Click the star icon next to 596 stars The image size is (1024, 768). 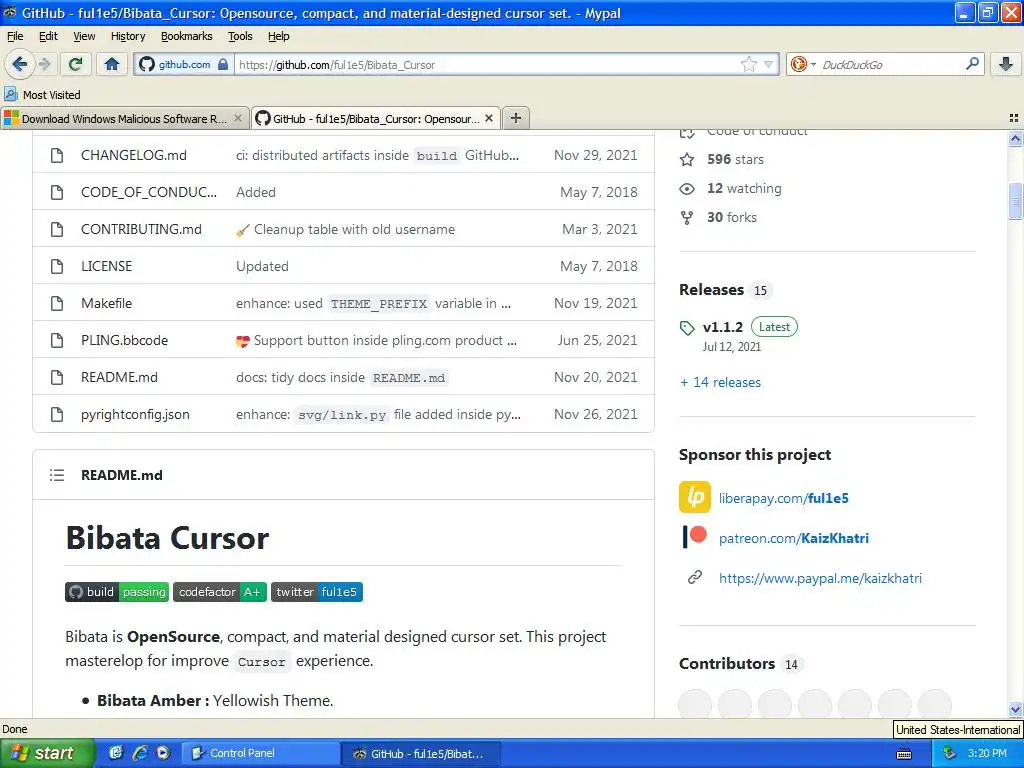pos(687,159)
